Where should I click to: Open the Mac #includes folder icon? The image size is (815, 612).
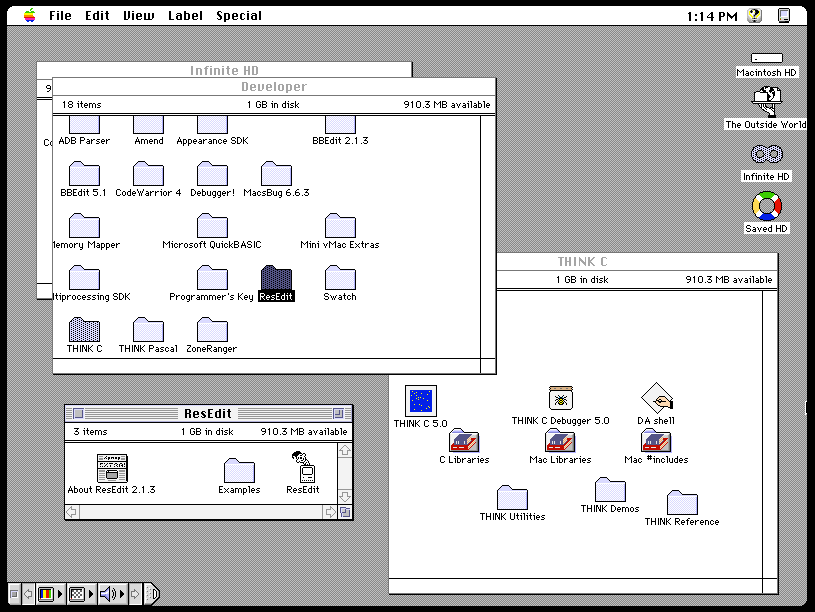coord(655,440)
